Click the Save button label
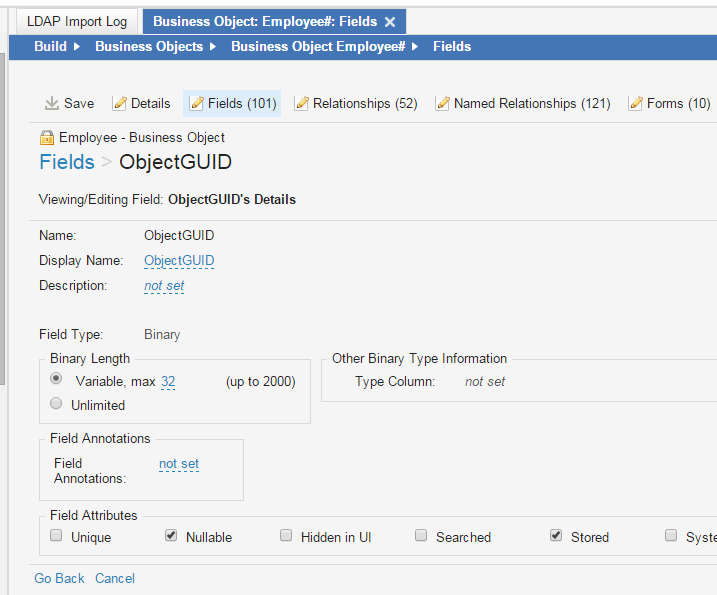This screenshot has width=717, height=595. [x=79, y=103]
